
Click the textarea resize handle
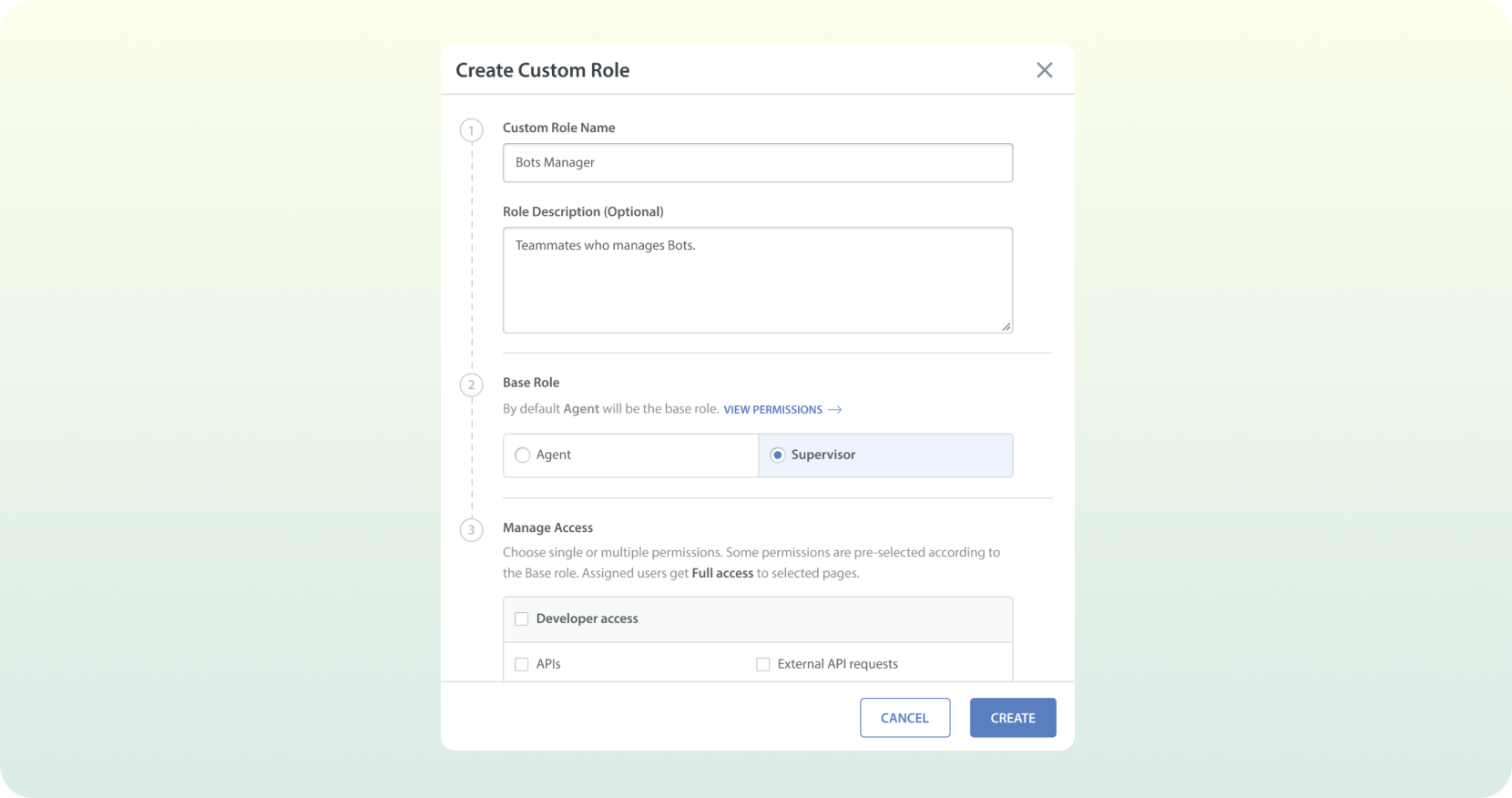(x=1007, y=327)
